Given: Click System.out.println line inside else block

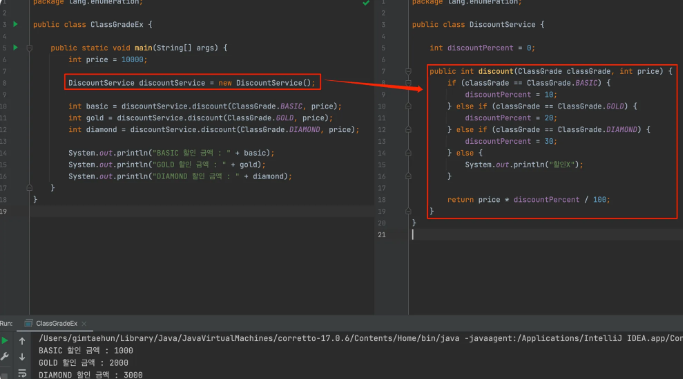Looking at the screenshot, I should point(524,165).
